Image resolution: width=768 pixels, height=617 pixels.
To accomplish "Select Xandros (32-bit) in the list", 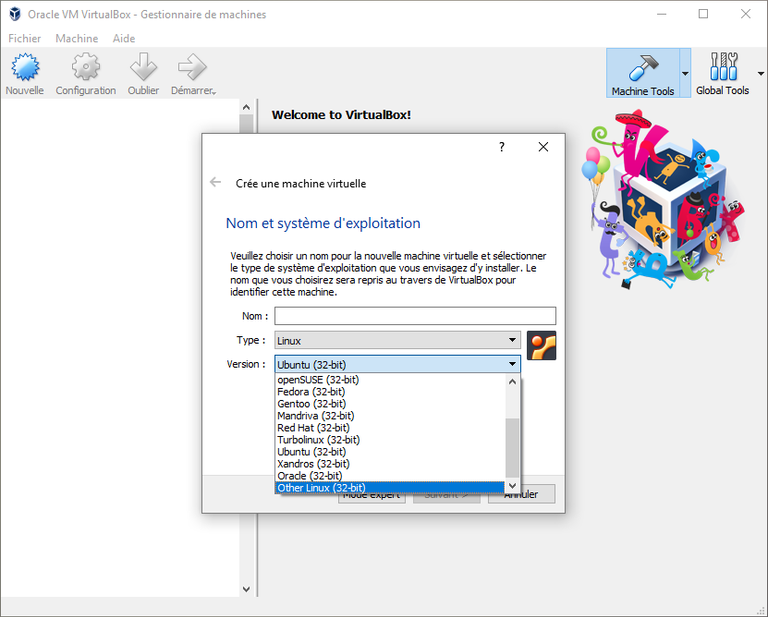I will pos(390,464).
